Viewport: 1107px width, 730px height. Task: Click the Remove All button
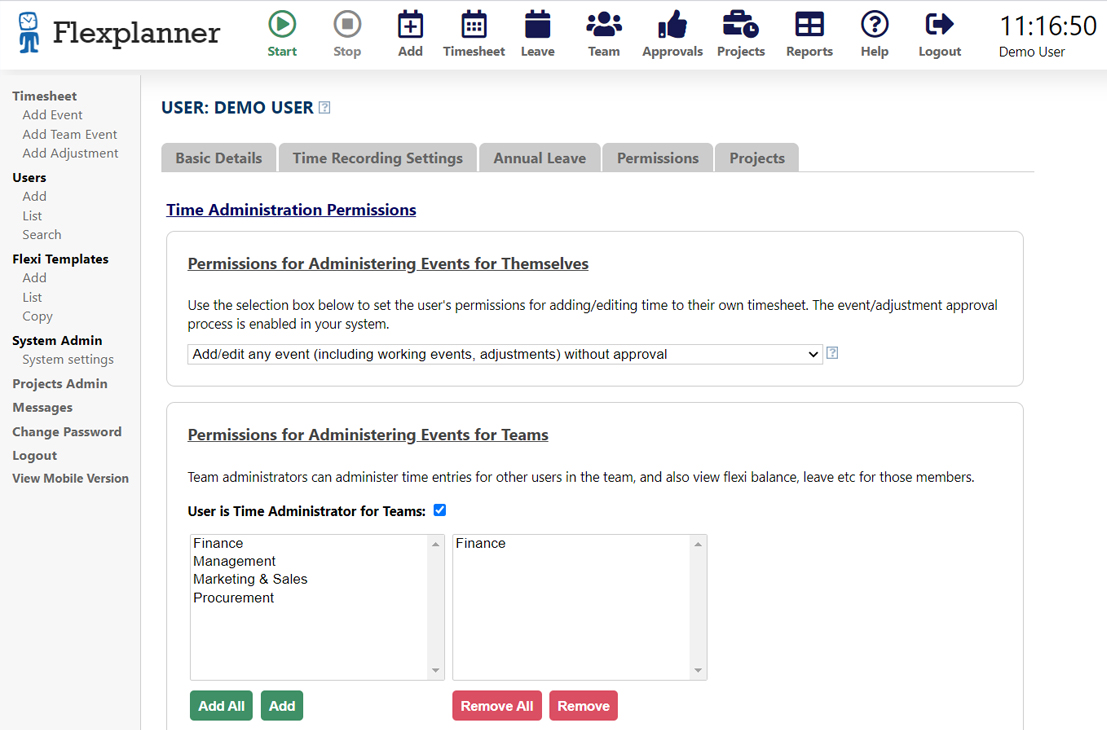497,706
